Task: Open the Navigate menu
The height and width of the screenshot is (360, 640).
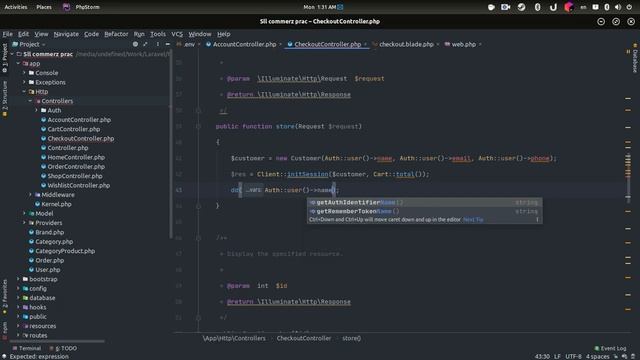Action: coord(66,34)
